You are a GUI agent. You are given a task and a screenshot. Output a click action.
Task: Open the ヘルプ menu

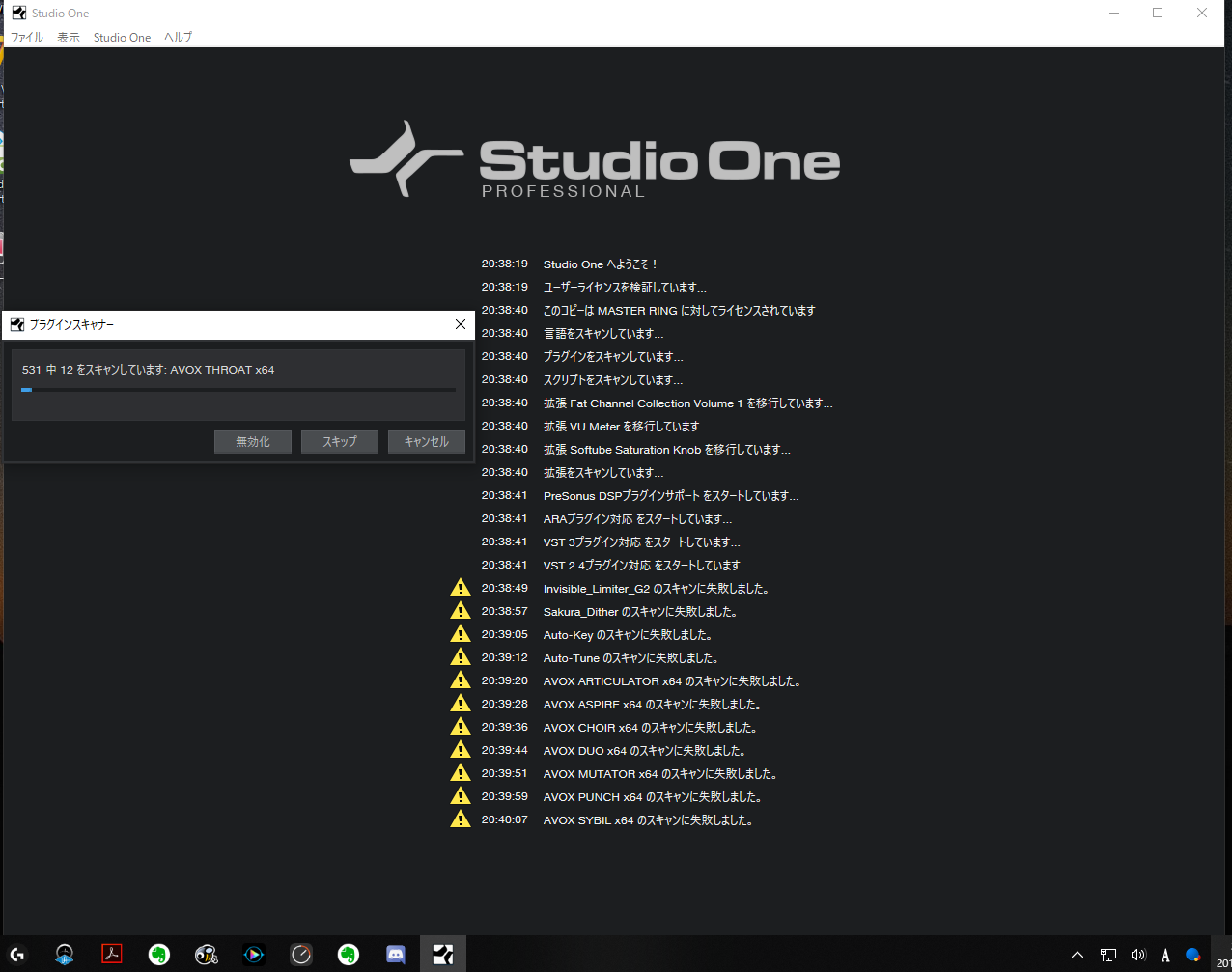point(178,38)
